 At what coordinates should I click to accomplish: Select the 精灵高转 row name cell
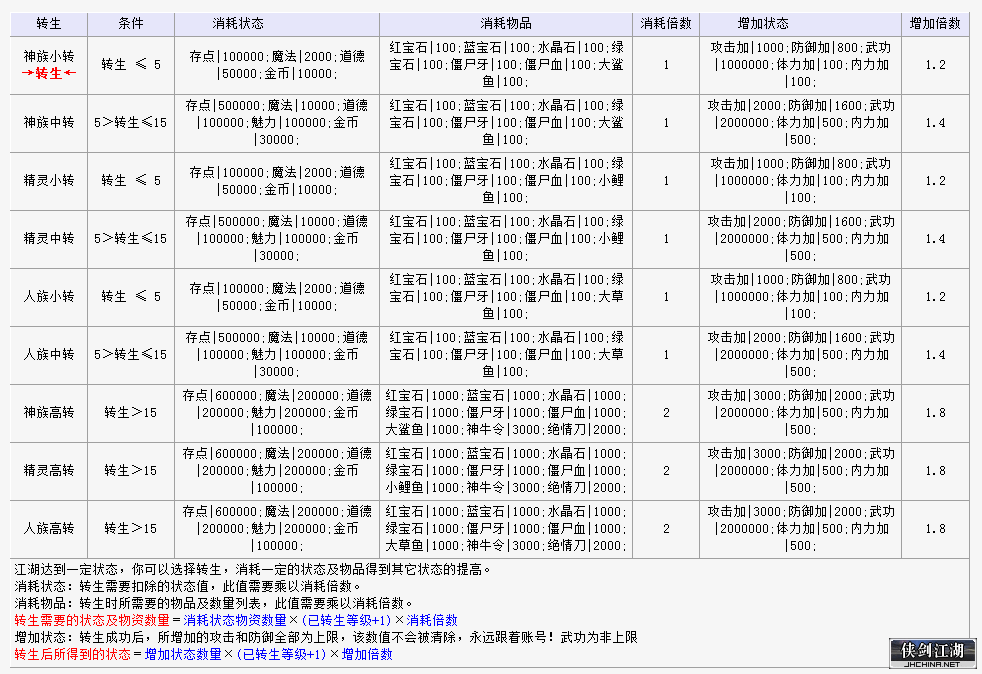pyautogui.click(x=49, y=470)
